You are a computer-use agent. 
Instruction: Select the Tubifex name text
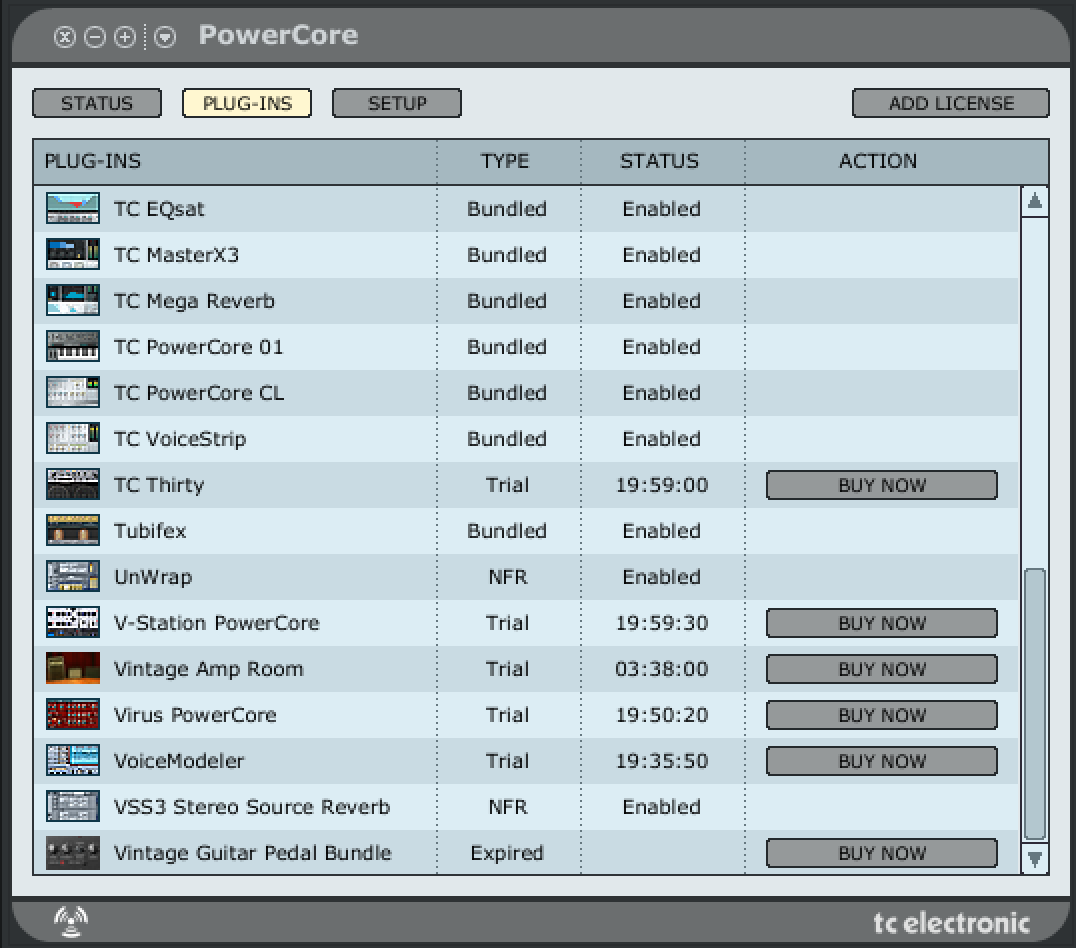(x=150, y=531)
